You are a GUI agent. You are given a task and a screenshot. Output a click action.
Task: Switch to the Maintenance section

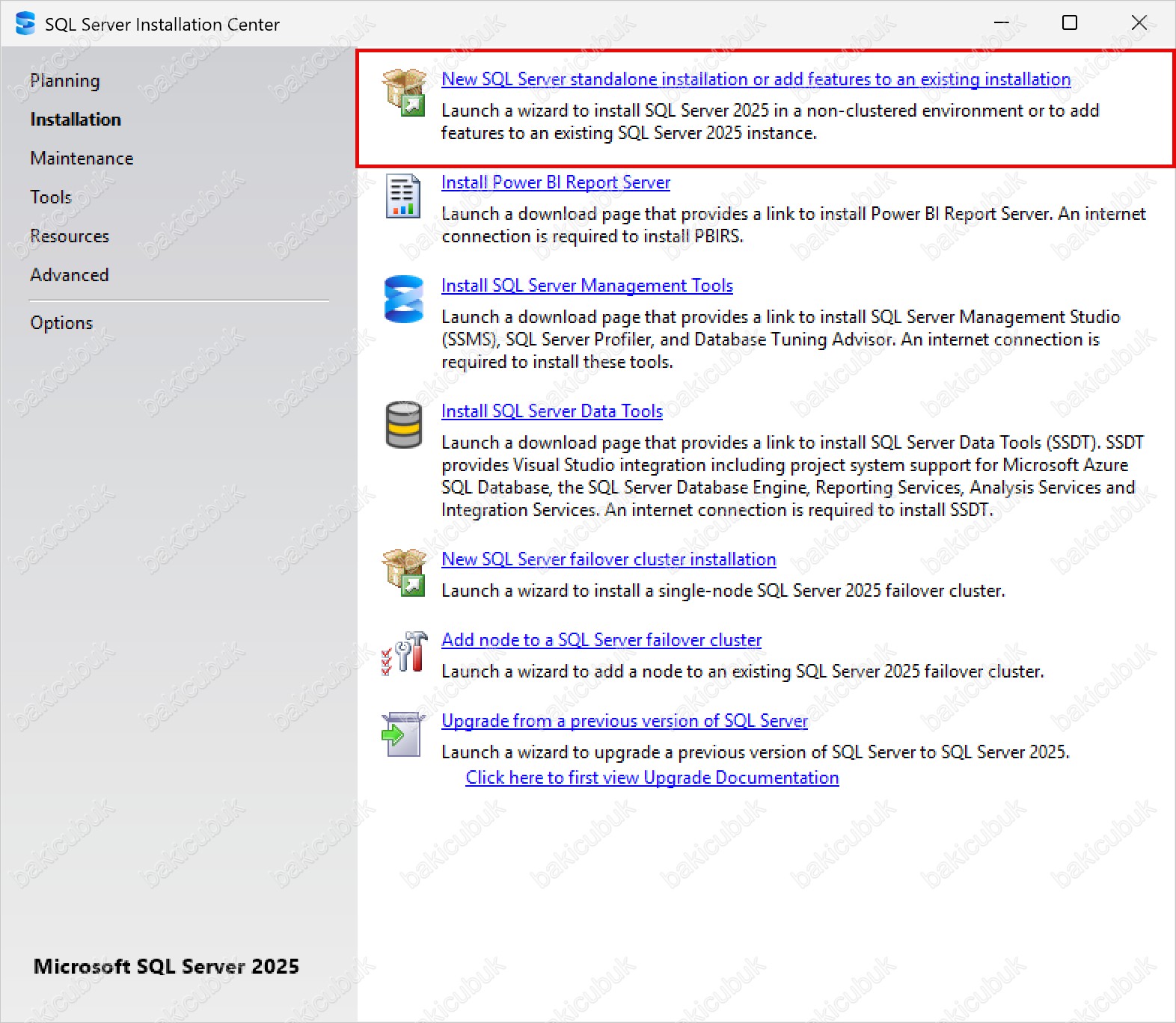click(82, 159)
